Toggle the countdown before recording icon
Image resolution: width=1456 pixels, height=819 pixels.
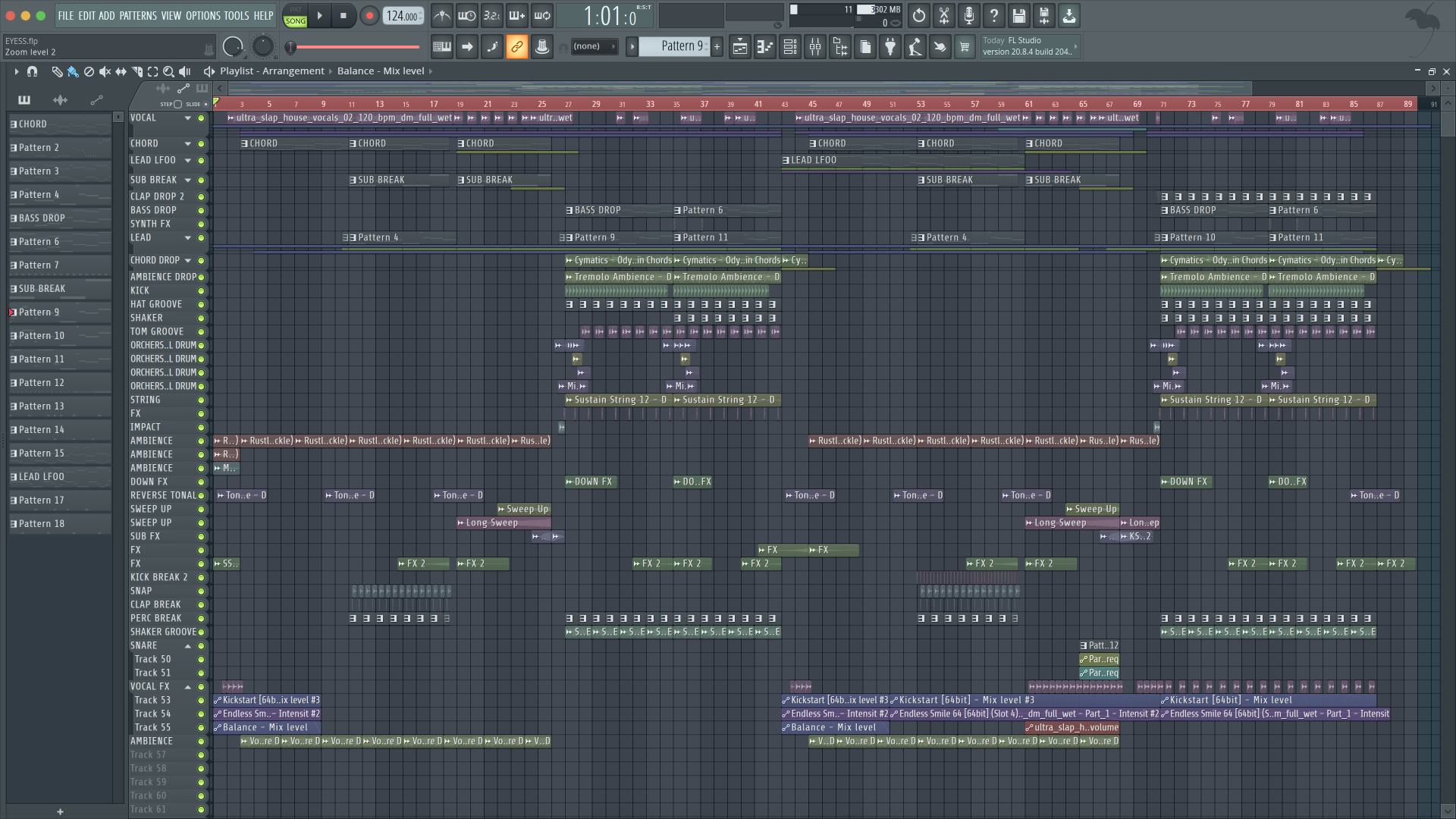click(x=492, y=16)
